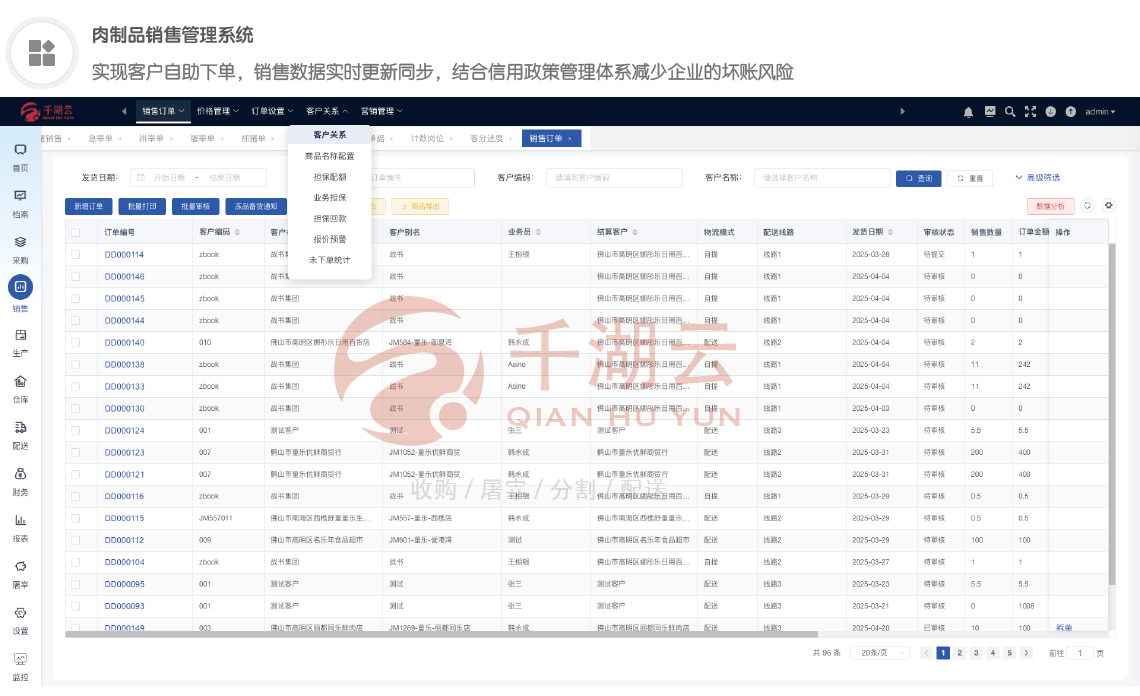Select the 财务 finance sidebar icon
This screenshot has width=1140, height=696.
(20, 474)
